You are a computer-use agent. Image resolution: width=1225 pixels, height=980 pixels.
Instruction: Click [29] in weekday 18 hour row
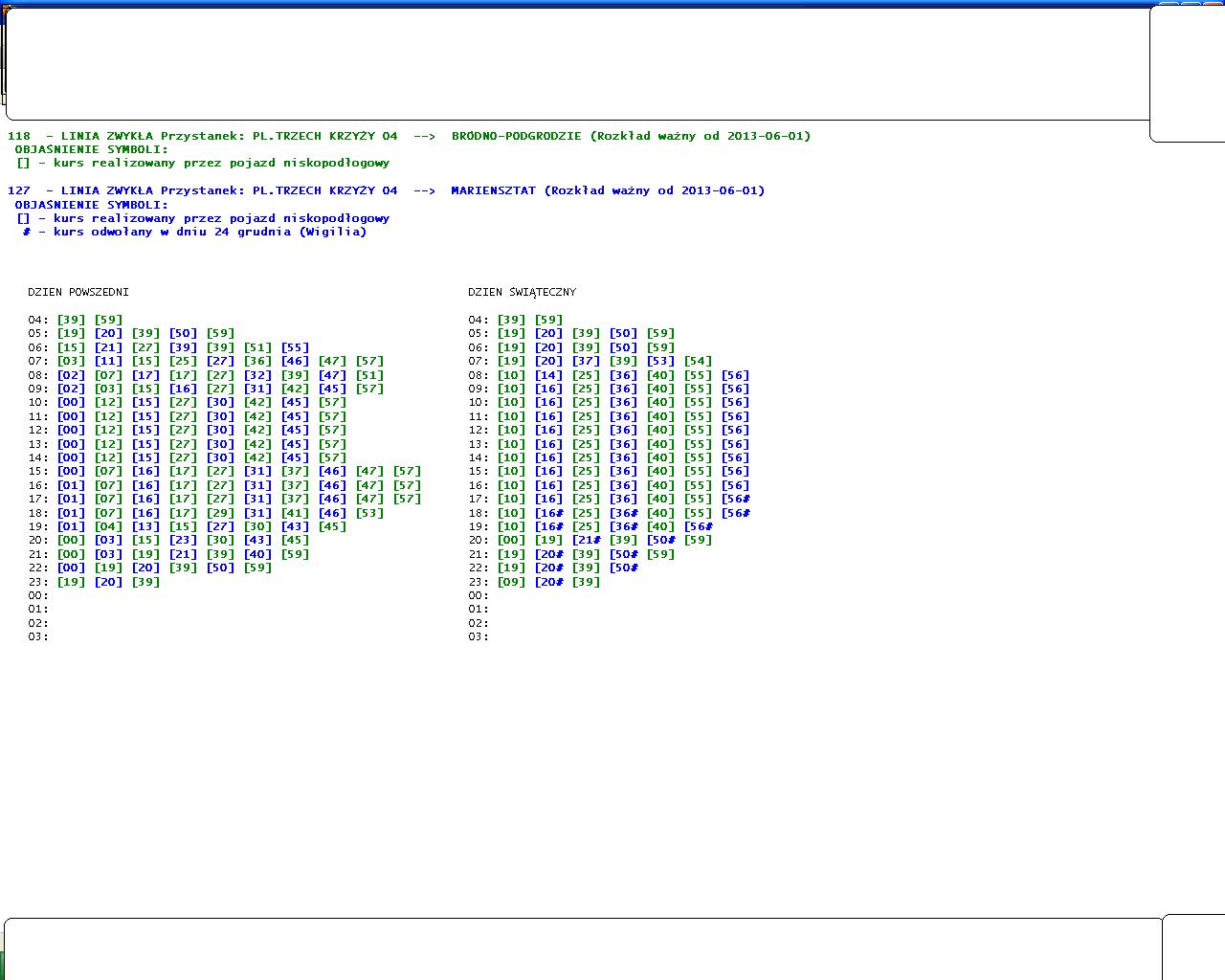point(221,513)
